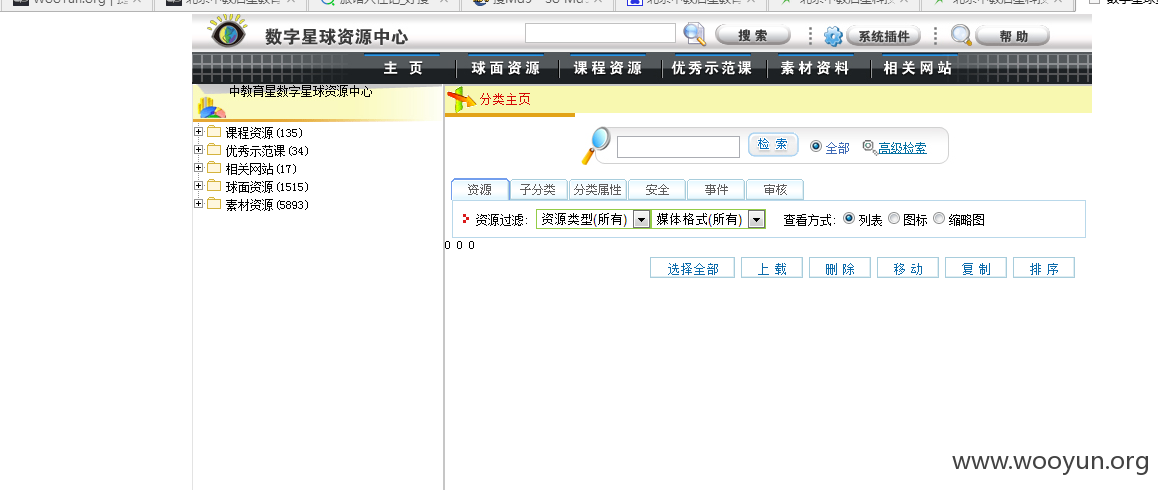The image size is (1158, 490).
Task: Select 优秀示范课 (34) tree label
Action: point(267,151)
